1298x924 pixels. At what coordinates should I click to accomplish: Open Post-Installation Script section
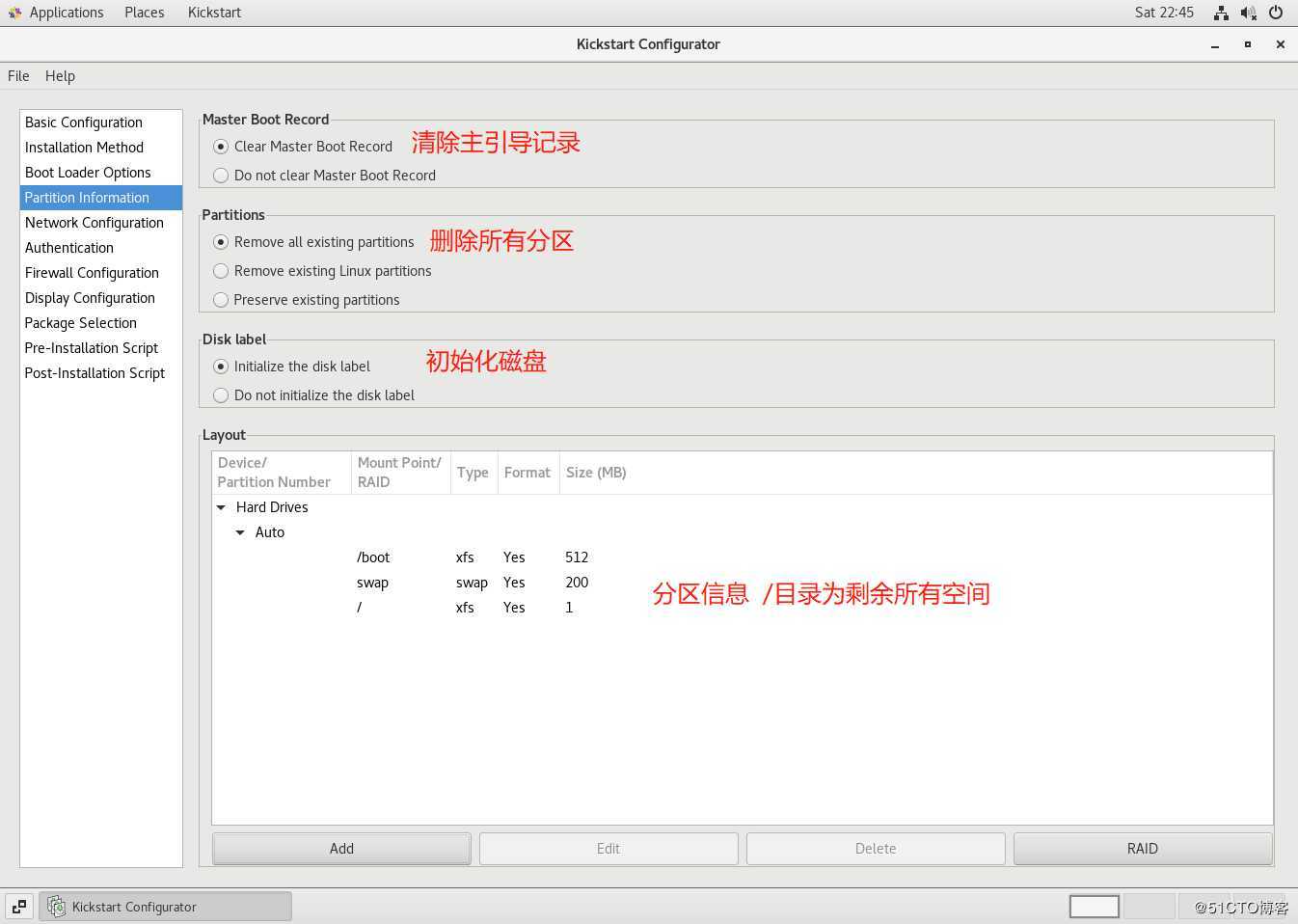(101, 373)
